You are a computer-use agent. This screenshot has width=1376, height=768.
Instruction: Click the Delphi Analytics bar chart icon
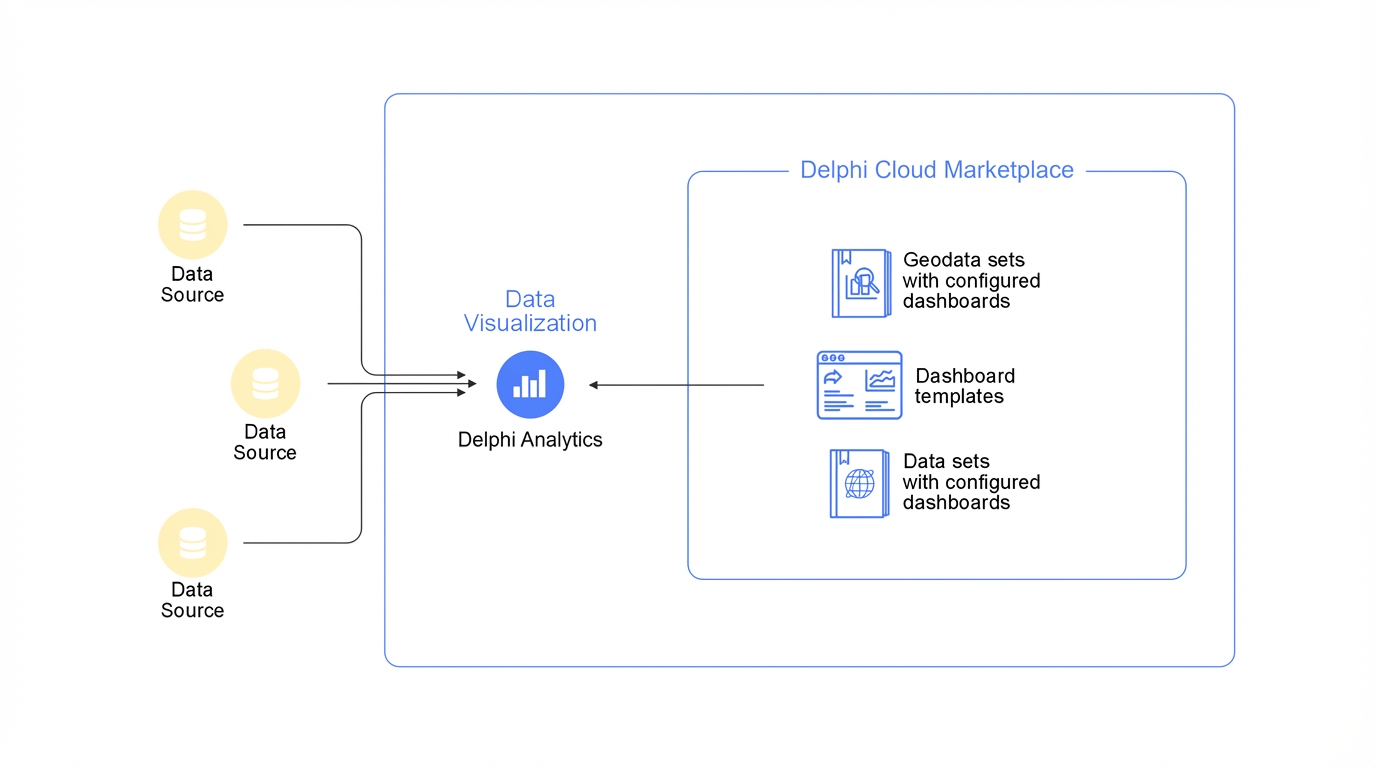(x=530, y=385)
